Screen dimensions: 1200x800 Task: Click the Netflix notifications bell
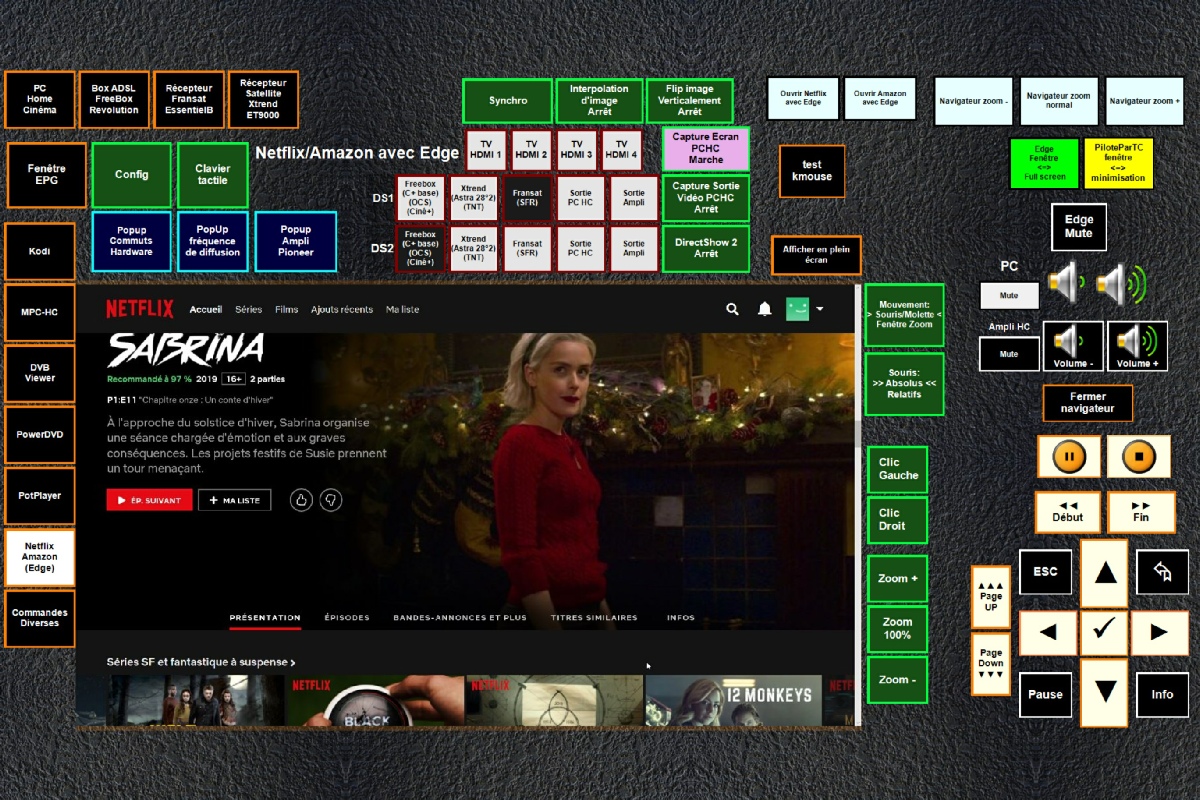tap(765, 310)
